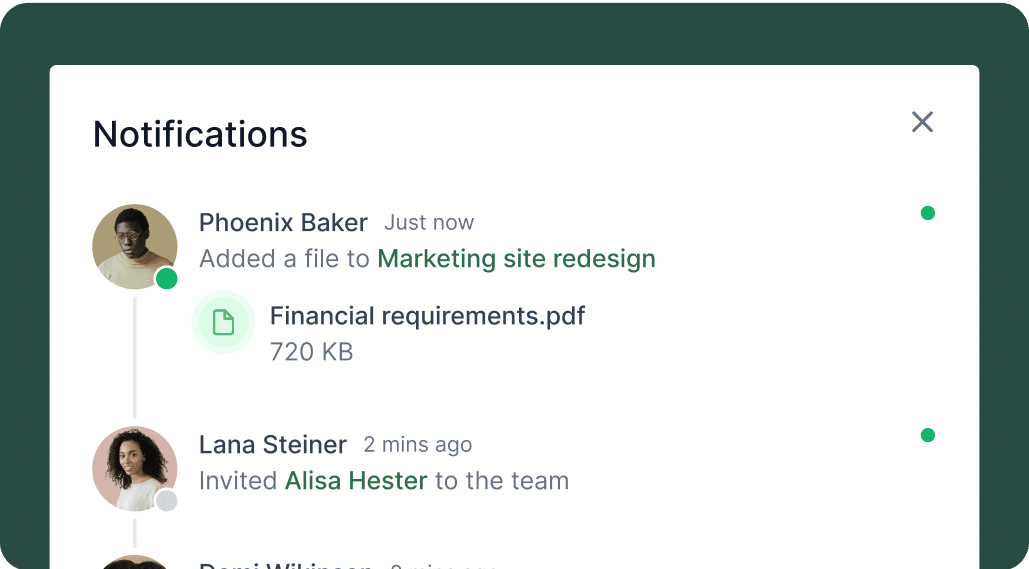Screen dimensions: 1029x569
Task: Select the "to the team" invitation text
Action: (x=502, y=480)
